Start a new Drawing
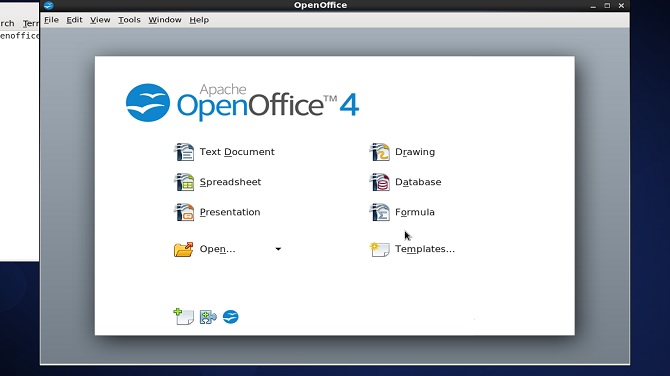The width and height of the screenshot is (670, 376). point(415,152)
